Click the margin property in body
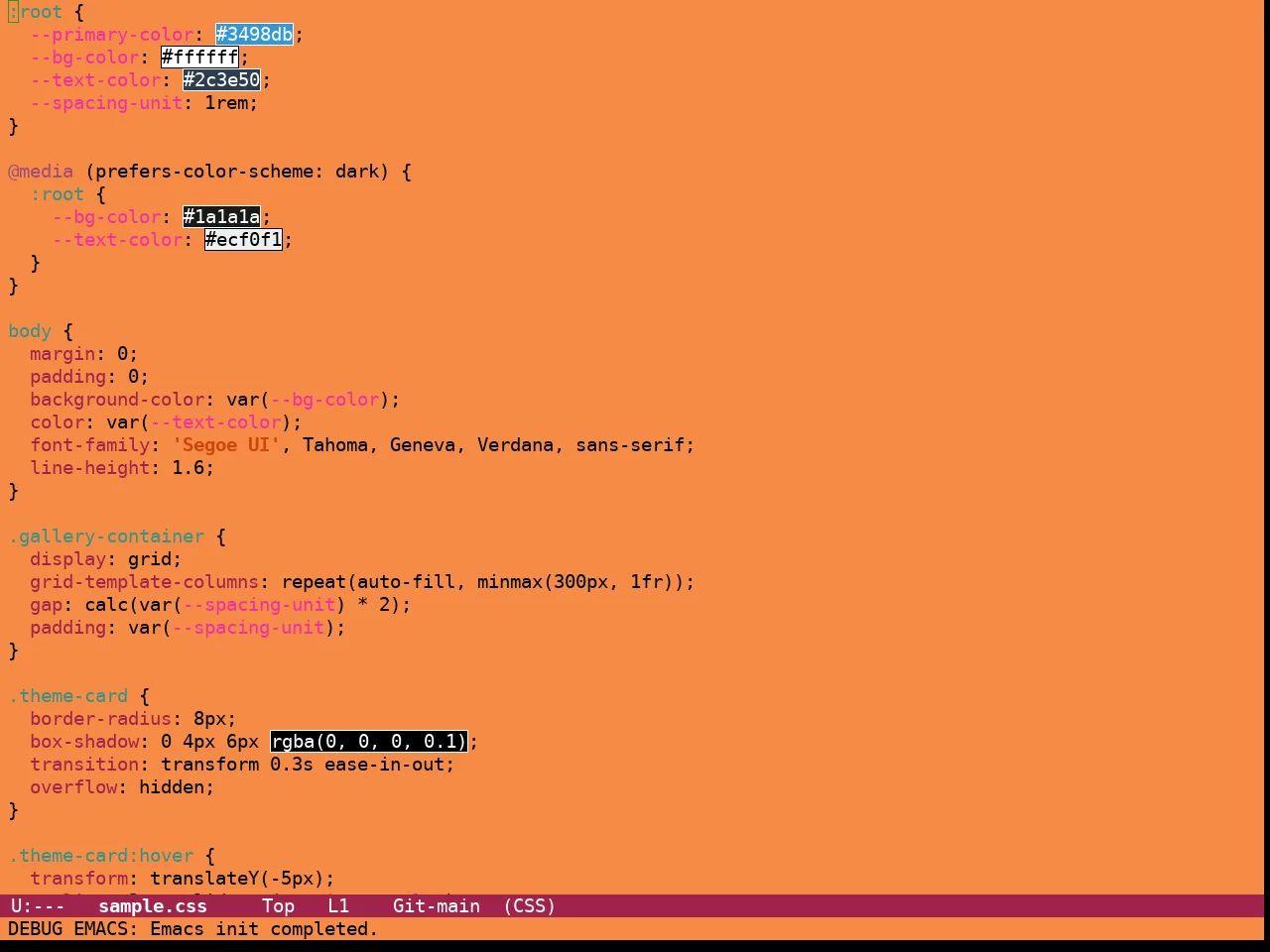This screenshot has height=952, width=1270. tap(63, 354)
